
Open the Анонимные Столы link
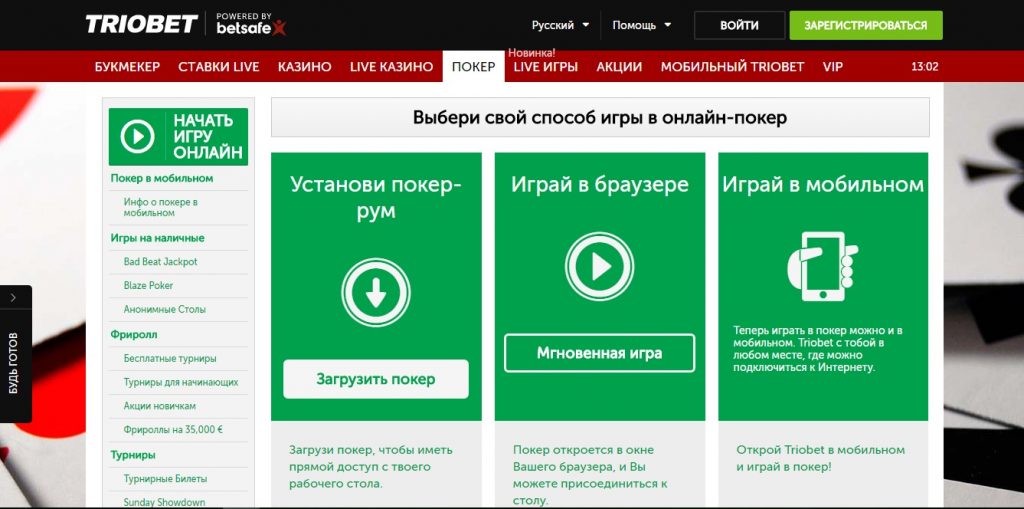(x=165, y=309)
